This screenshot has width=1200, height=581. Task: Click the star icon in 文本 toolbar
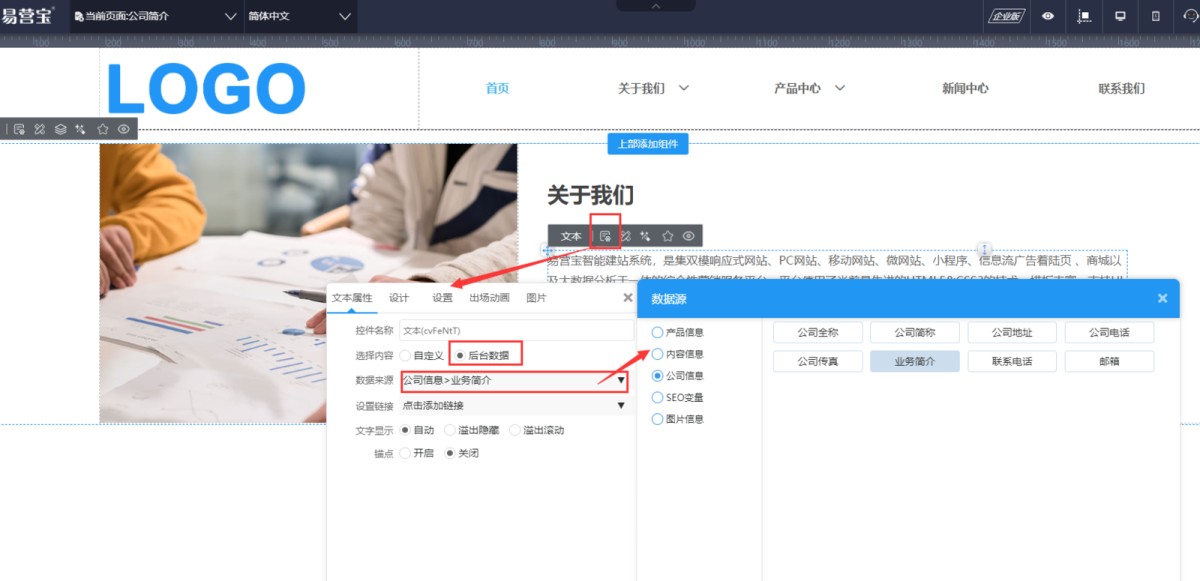click(x=668, y=236)
